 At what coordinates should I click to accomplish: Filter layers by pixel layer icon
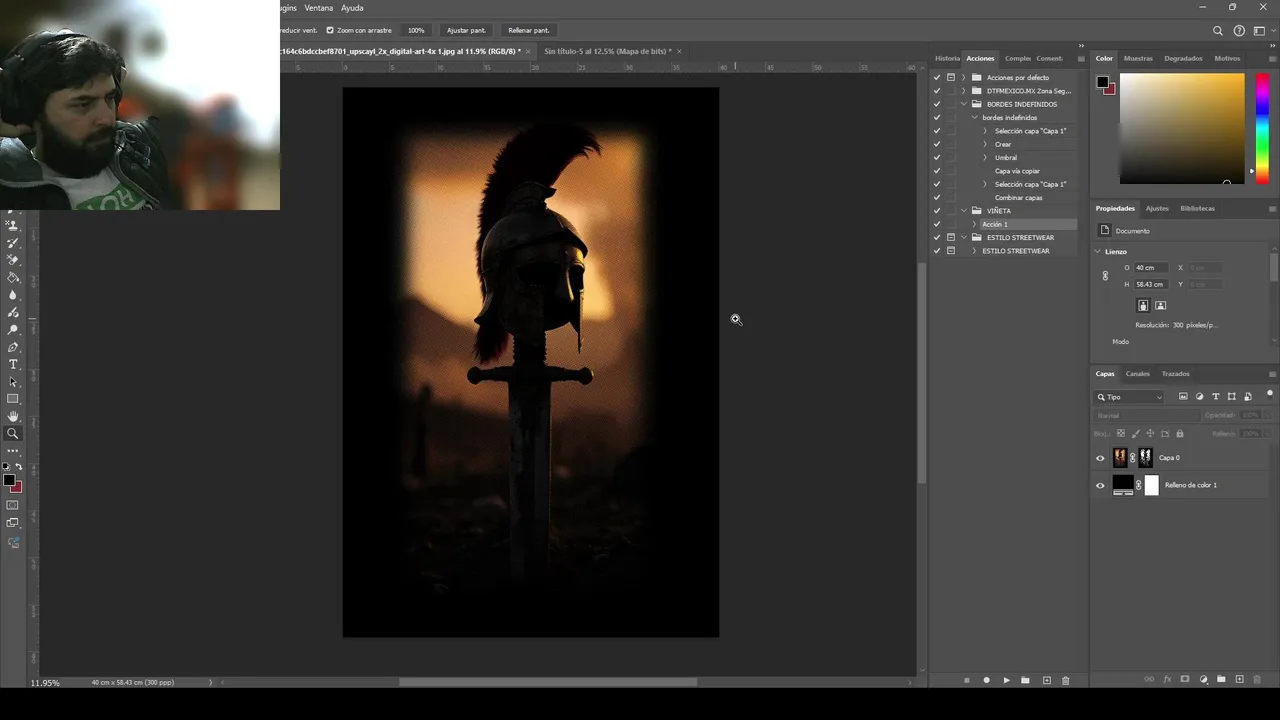click(x=1183, y=397)
